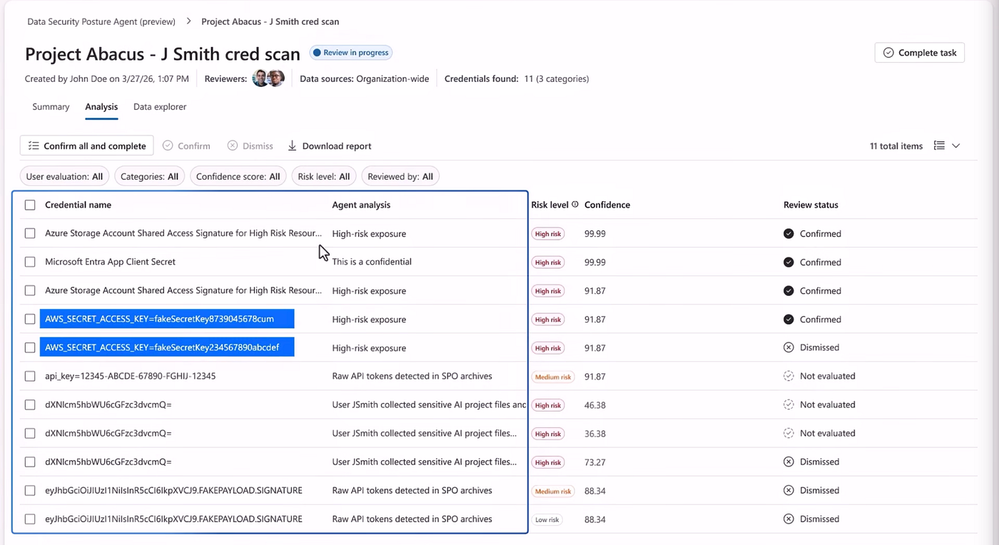The height and width of the screenshot is (545, 999).
Task: Open the list view layout options icon
Action: tap(940, 146)
